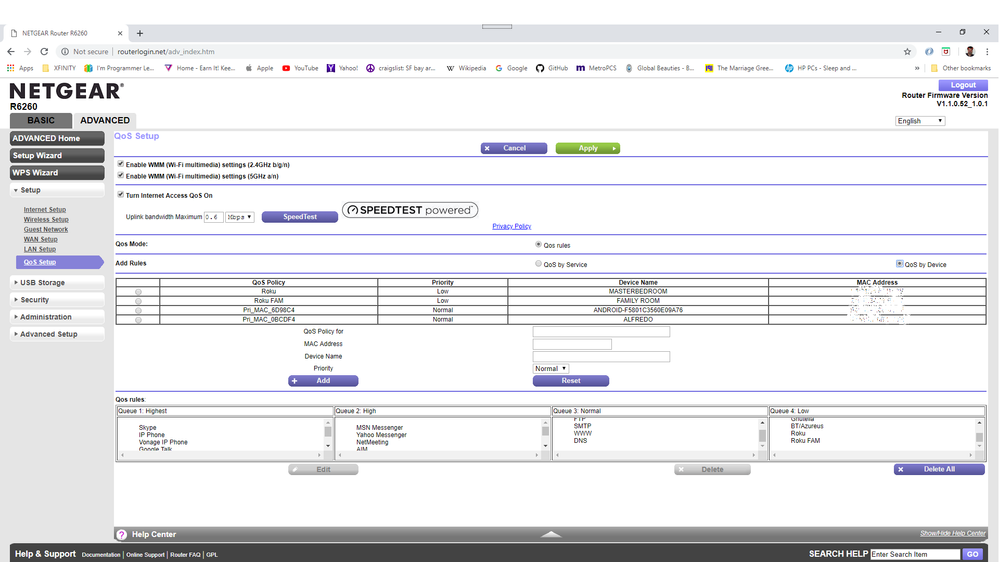Click the green Apply button
The height and width of the screenshot is (562, 999).
coord(588,148)
